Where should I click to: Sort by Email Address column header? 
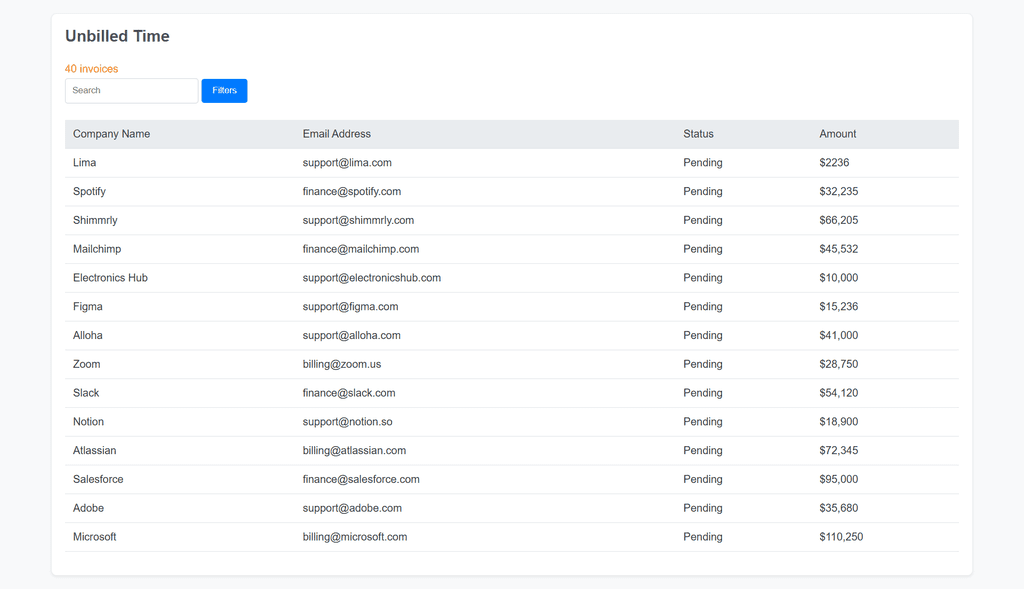click(x=336, y=134)
